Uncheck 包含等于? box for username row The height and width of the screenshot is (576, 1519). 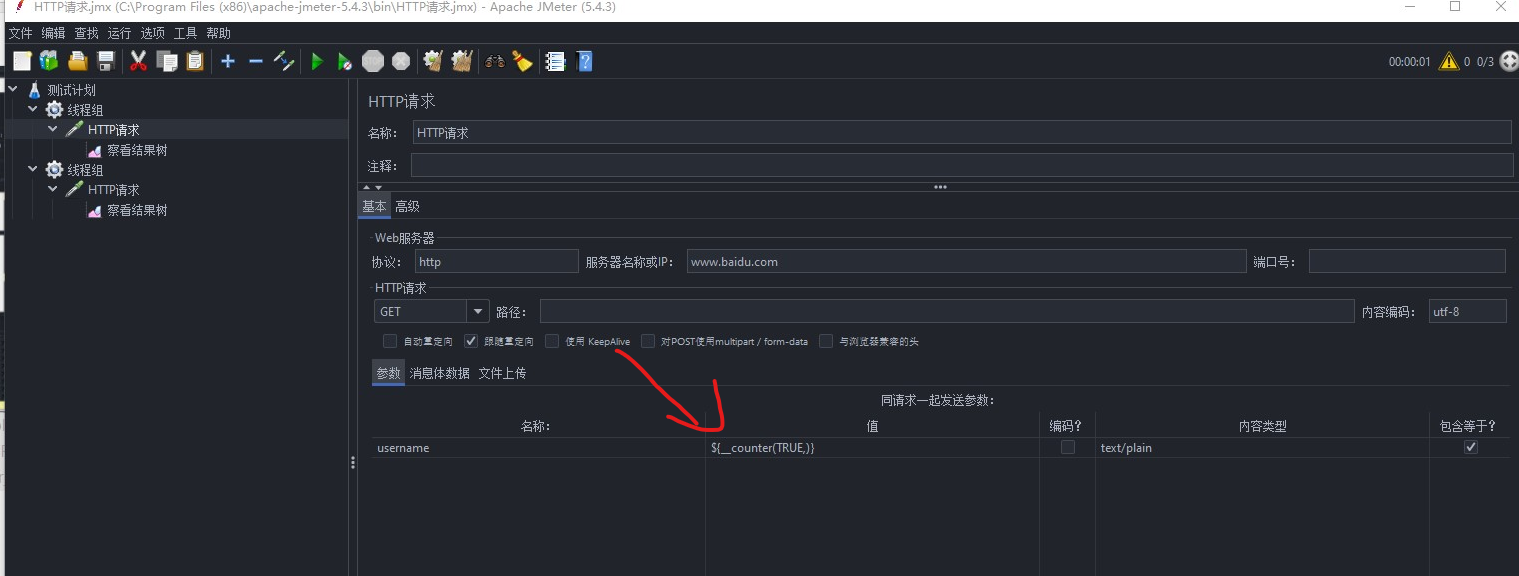(x=1470, y=447)
